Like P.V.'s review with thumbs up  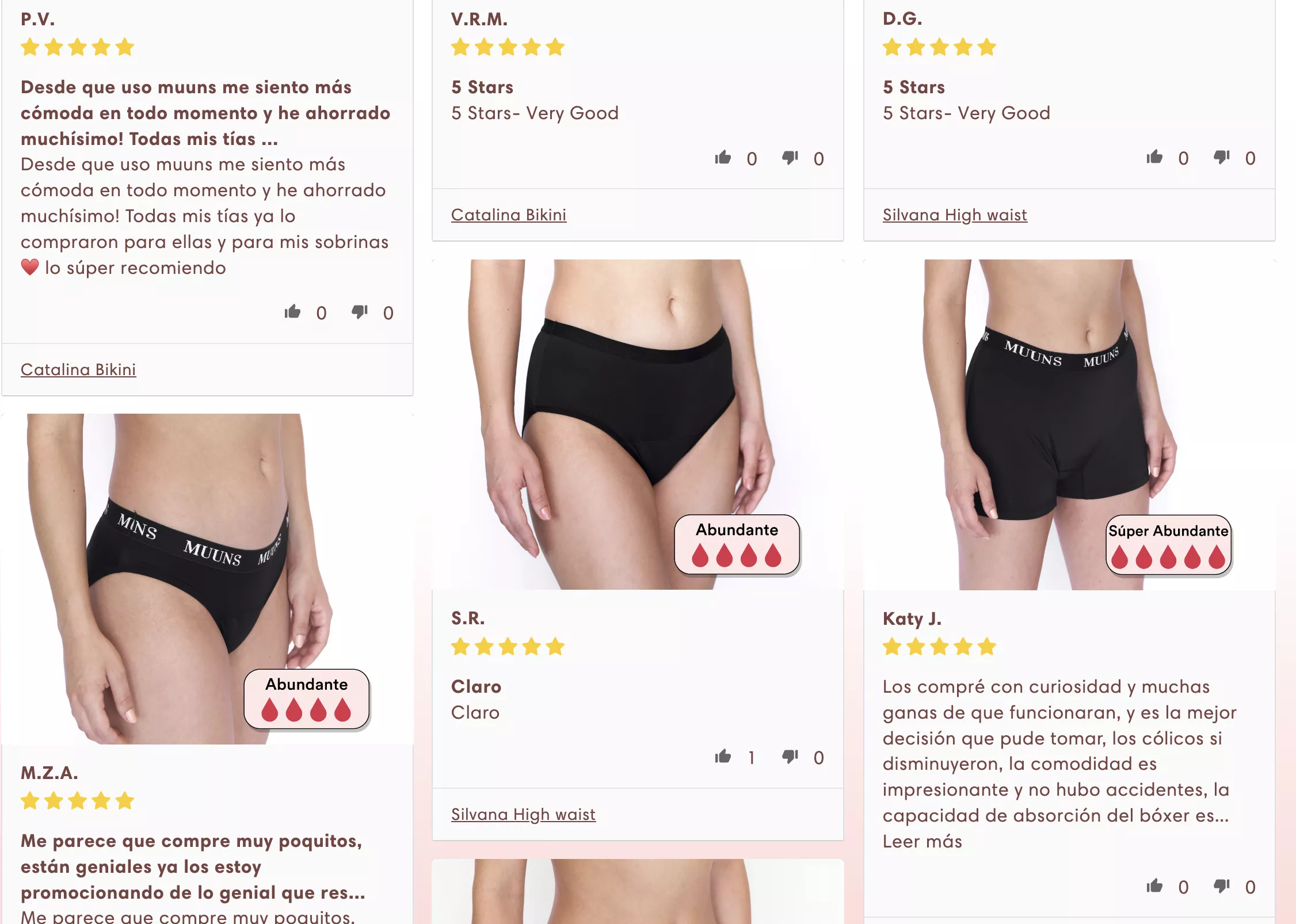(x=292, y=312)
